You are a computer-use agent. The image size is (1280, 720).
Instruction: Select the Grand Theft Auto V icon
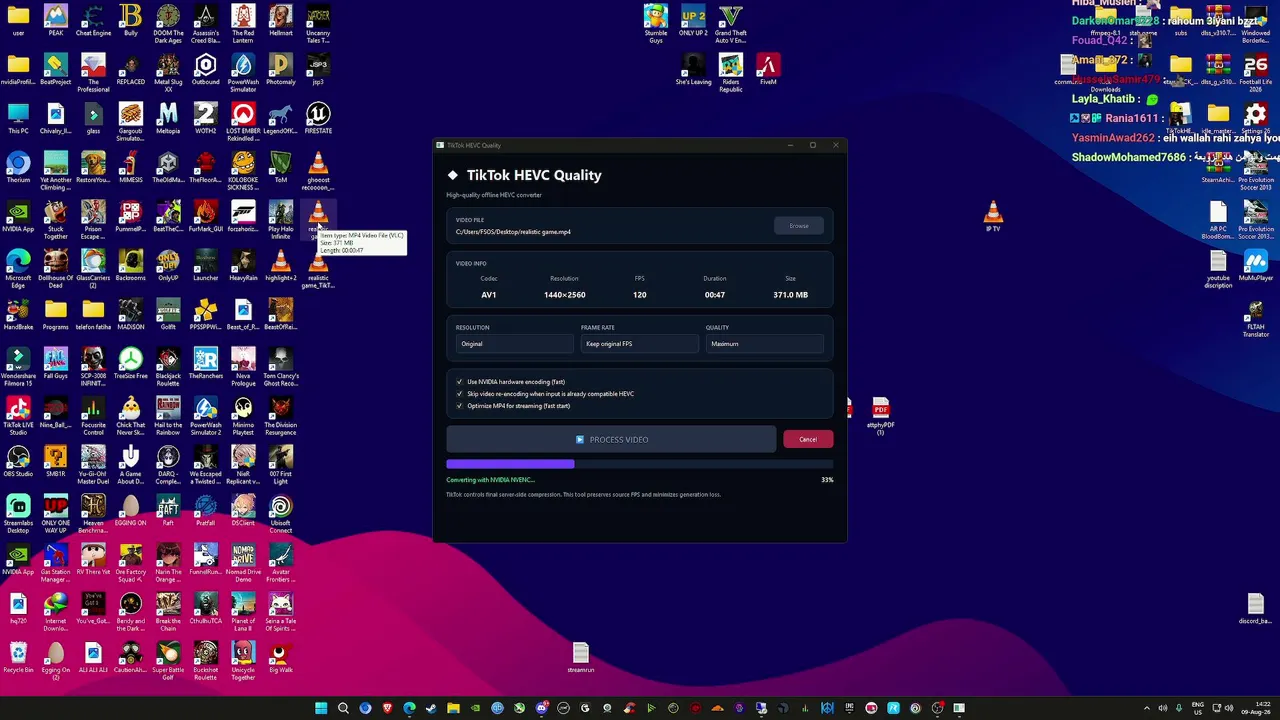coord(731,23)
